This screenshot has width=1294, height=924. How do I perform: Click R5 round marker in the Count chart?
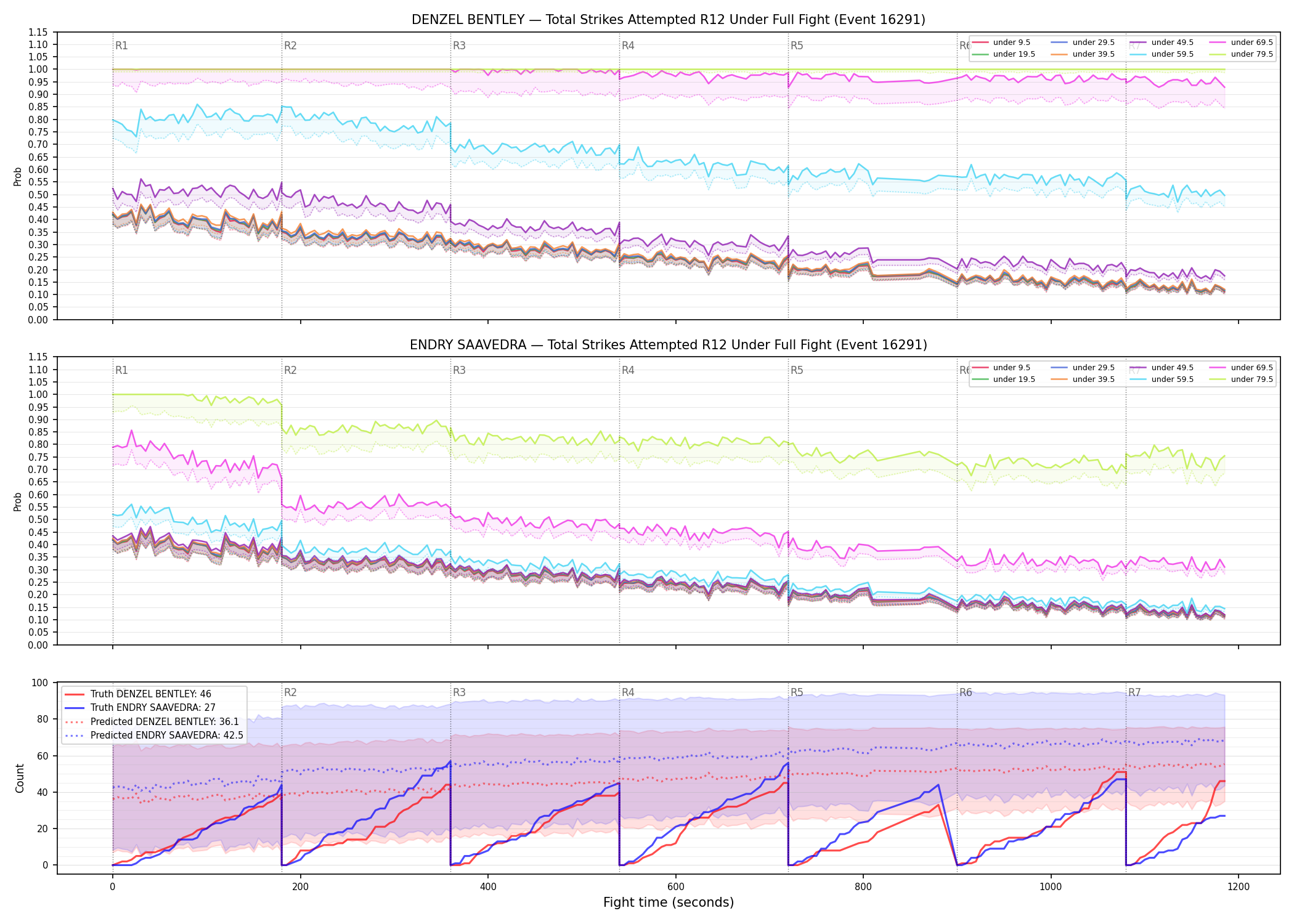(x=797, y=692)
